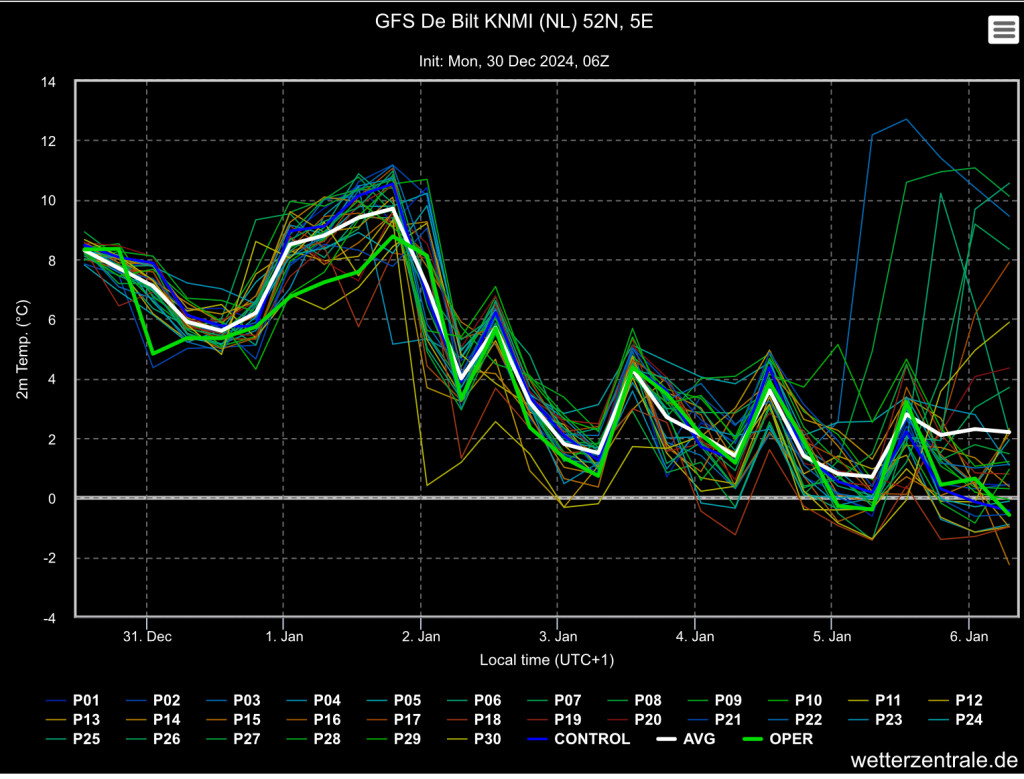
Task: Toggle P30 legend entry
Action: tap(474, 739)
